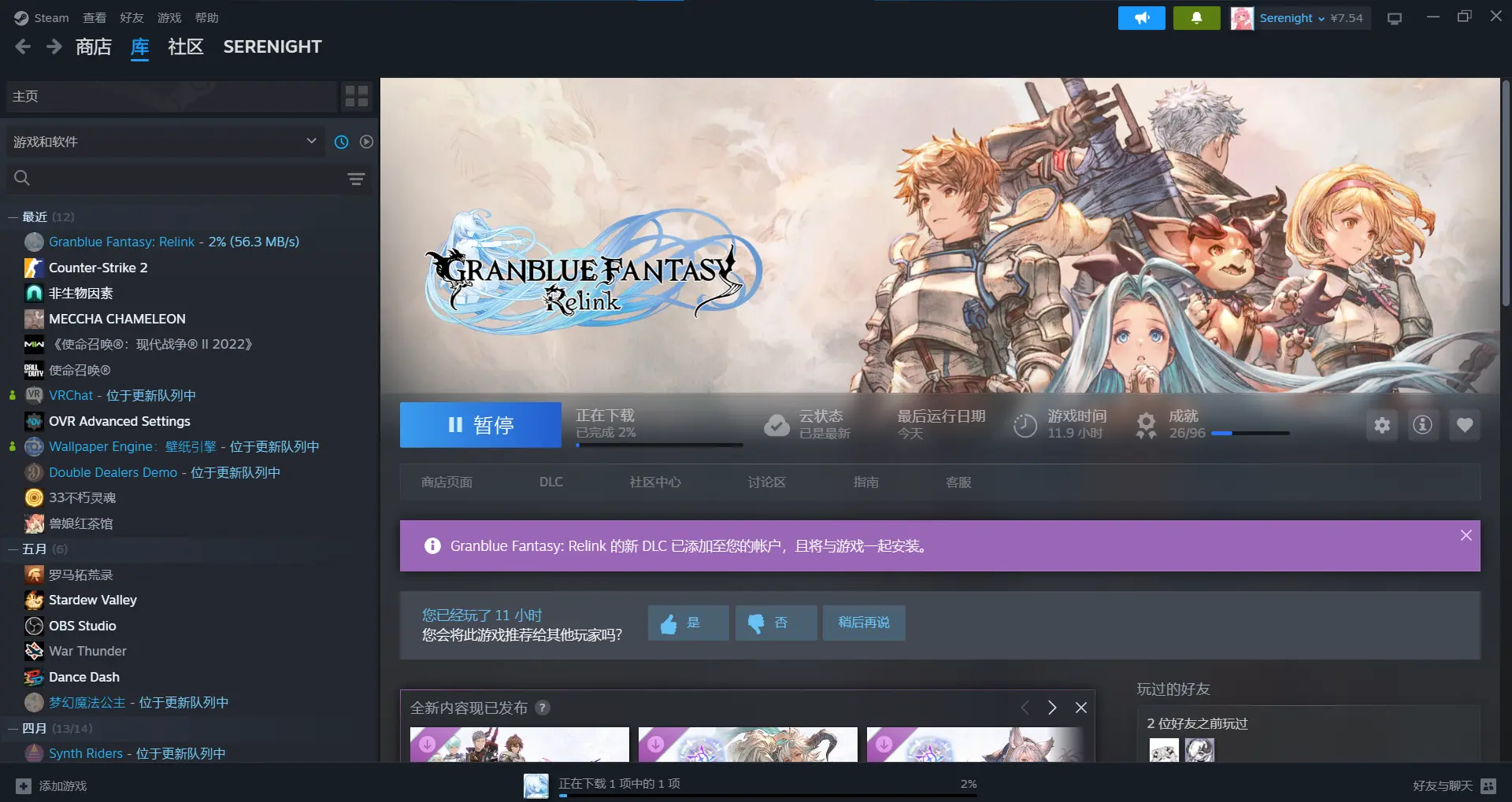Click the achievements trophy gear icon

click(1147, 425)
